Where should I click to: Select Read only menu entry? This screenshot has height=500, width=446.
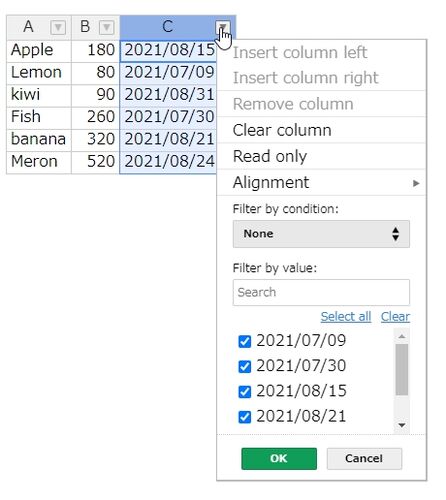(322, 156)
